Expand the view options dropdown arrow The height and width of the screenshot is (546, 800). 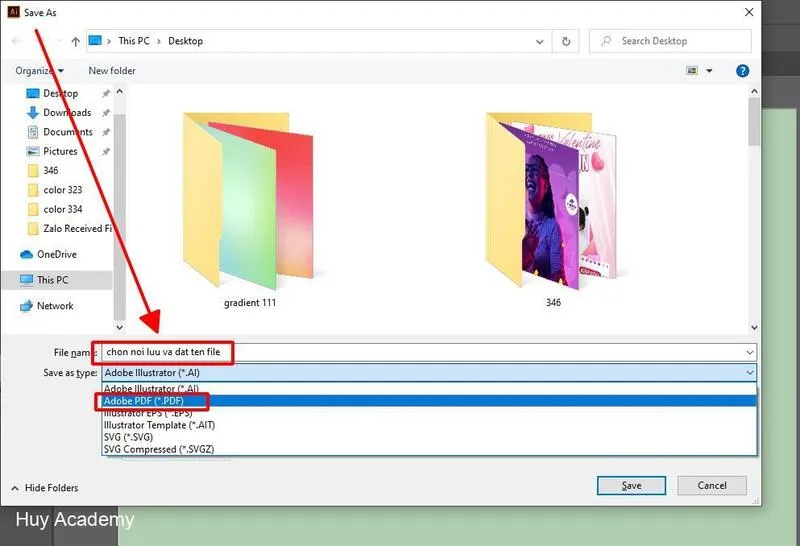pyautogui.click(x=709, y=71)
